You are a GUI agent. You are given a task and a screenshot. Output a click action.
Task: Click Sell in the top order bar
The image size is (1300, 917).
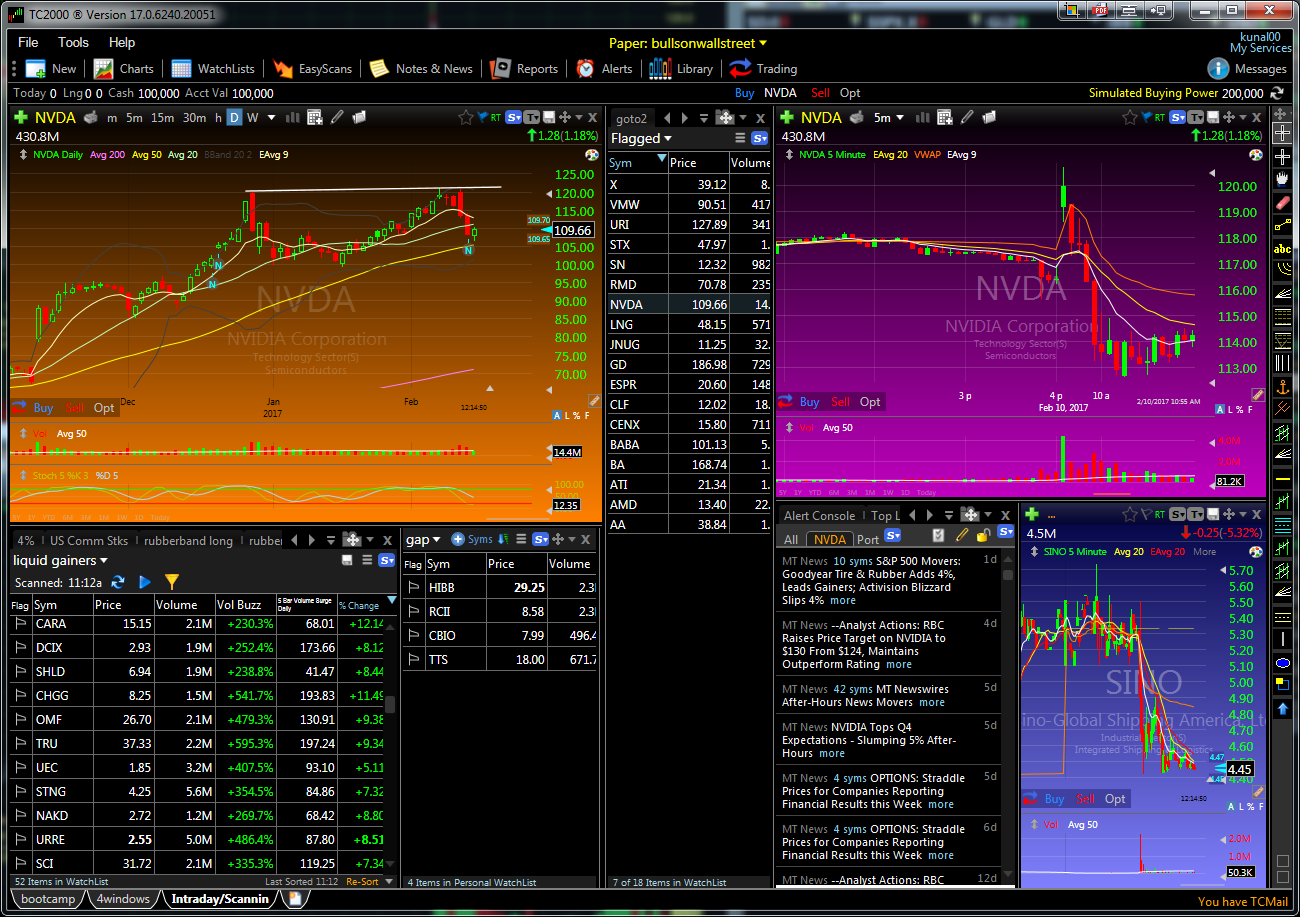point(820,93)
